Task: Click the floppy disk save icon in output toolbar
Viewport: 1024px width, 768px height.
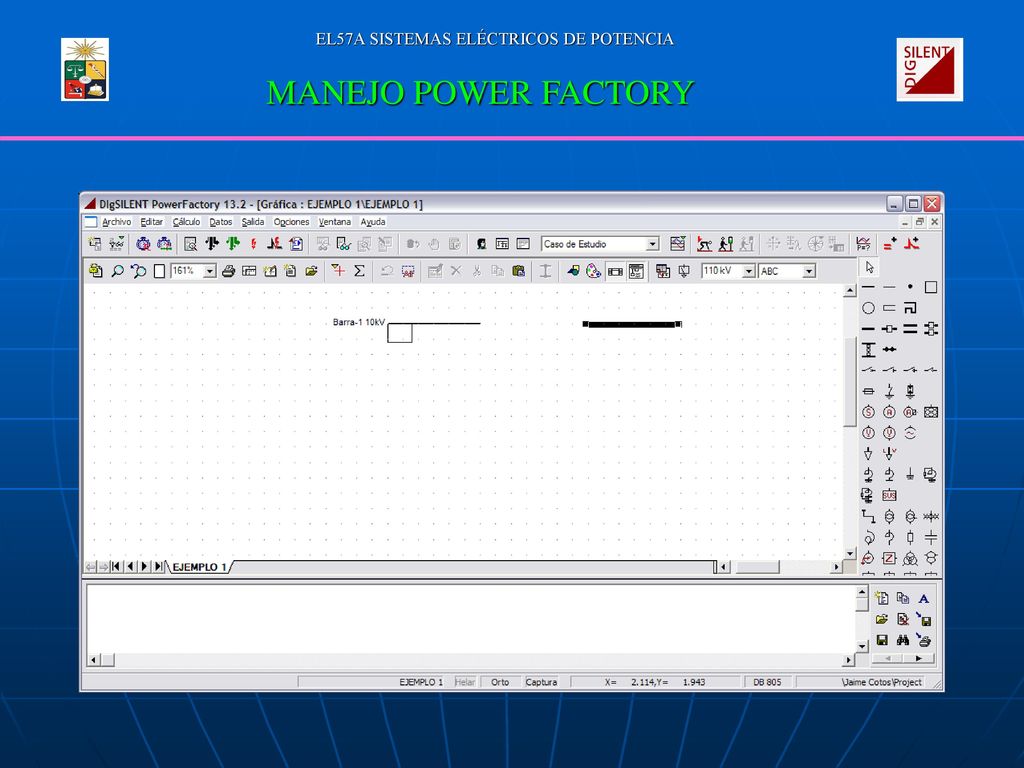Action: (x=882, y=641)
